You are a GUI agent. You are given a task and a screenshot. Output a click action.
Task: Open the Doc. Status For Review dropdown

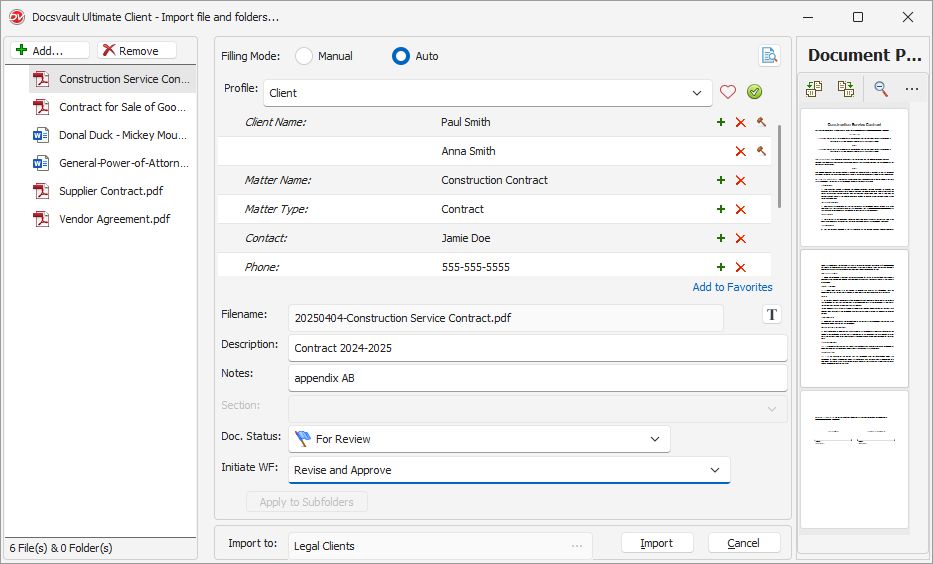coord(654,439)
